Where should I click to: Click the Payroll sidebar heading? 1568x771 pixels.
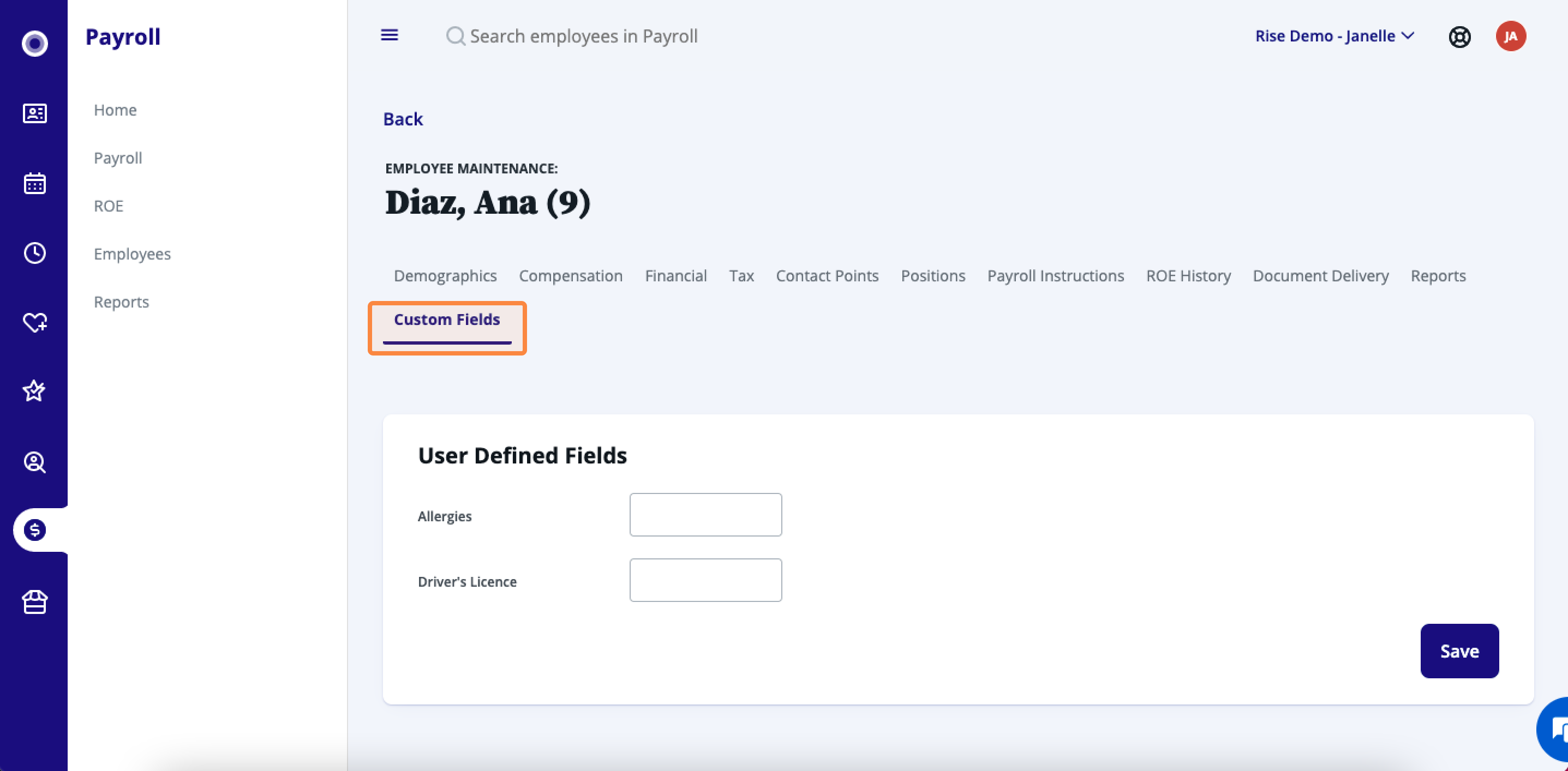[x=123, y=37]
